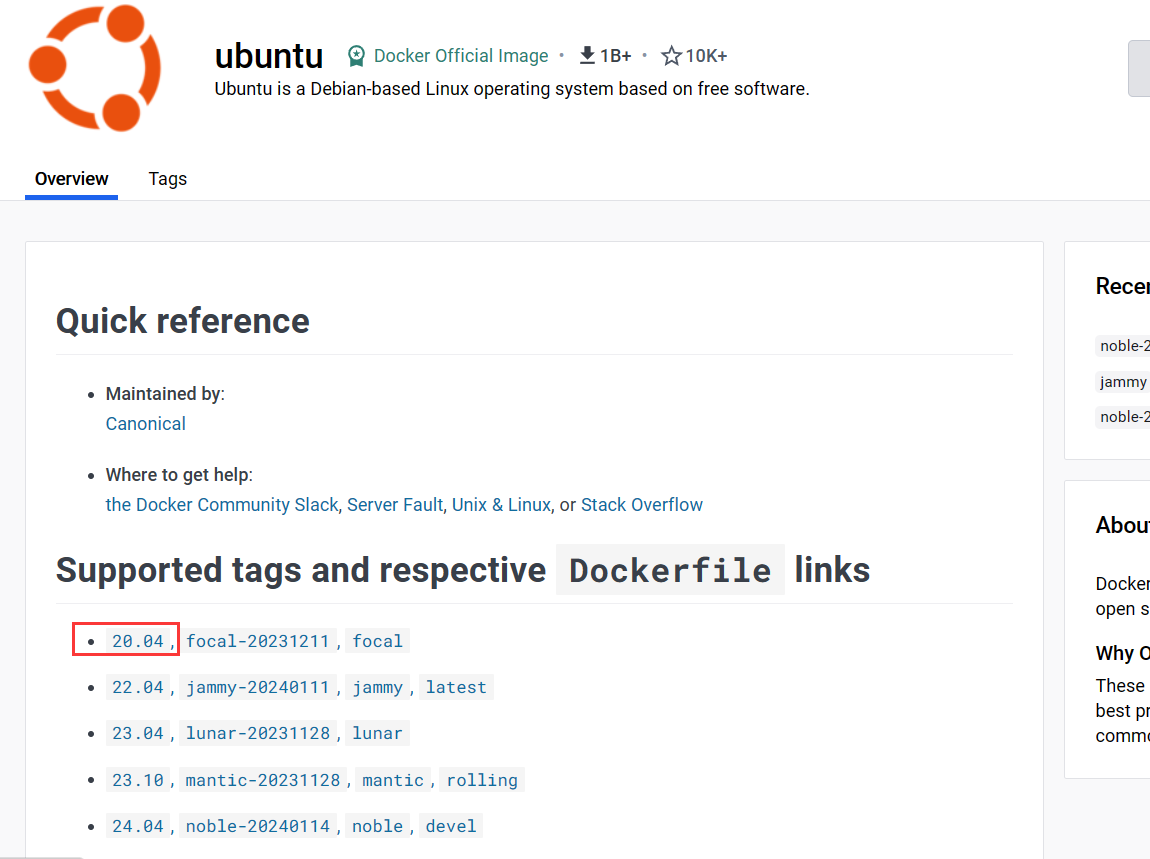Open the Overview tab
Screen dimensions: 1150x859
(x=71, y=179)
